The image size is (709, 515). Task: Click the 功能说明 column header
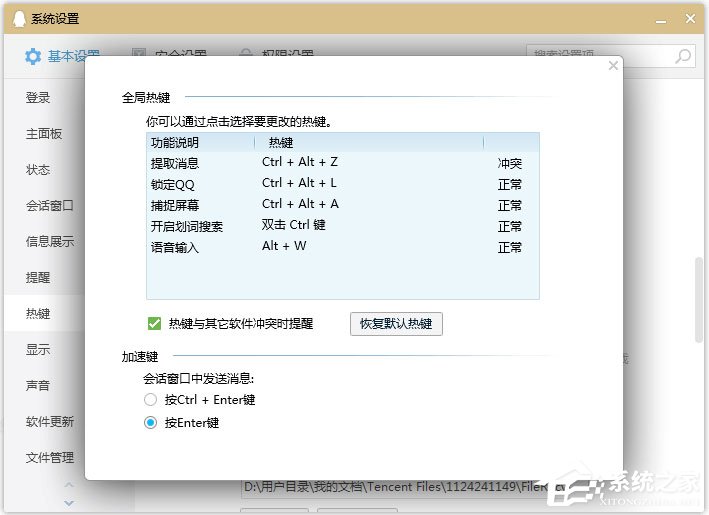[175, 143]
